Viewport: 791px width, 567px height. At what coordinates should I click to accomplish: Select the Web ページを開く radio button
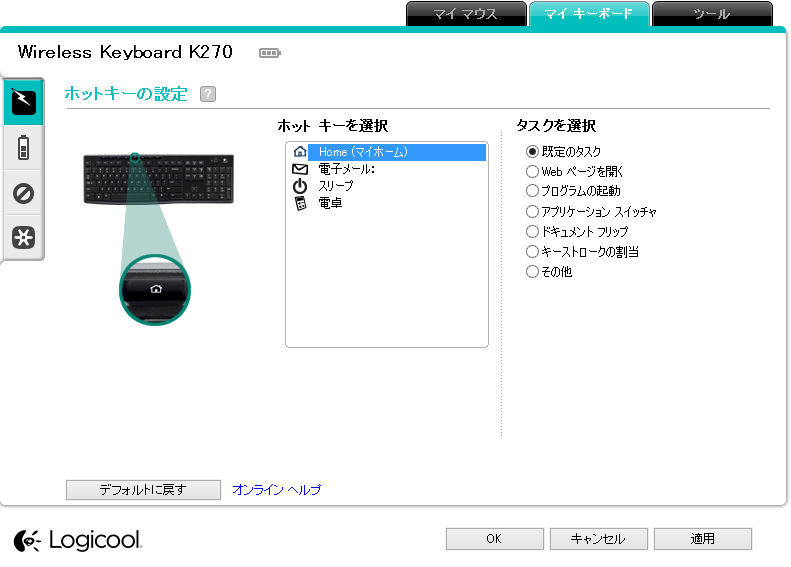pos(532,172)
